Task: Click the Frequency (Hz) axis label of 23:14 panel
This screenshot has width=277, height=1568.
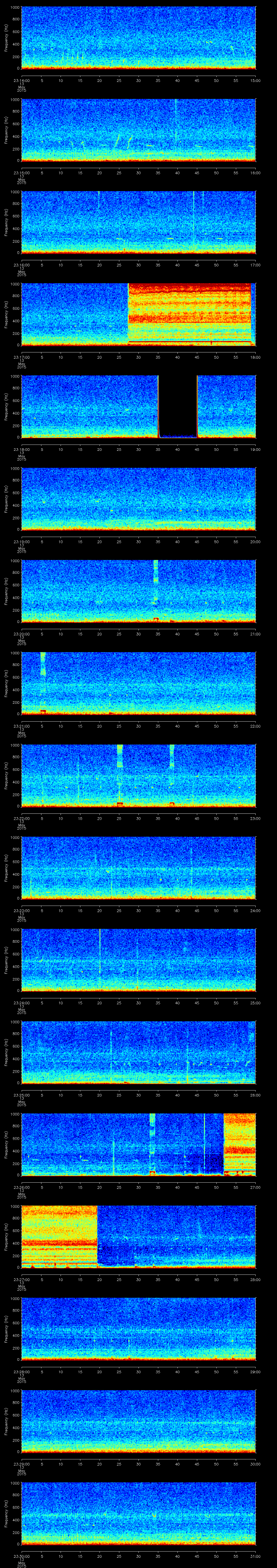Action: 6,38
